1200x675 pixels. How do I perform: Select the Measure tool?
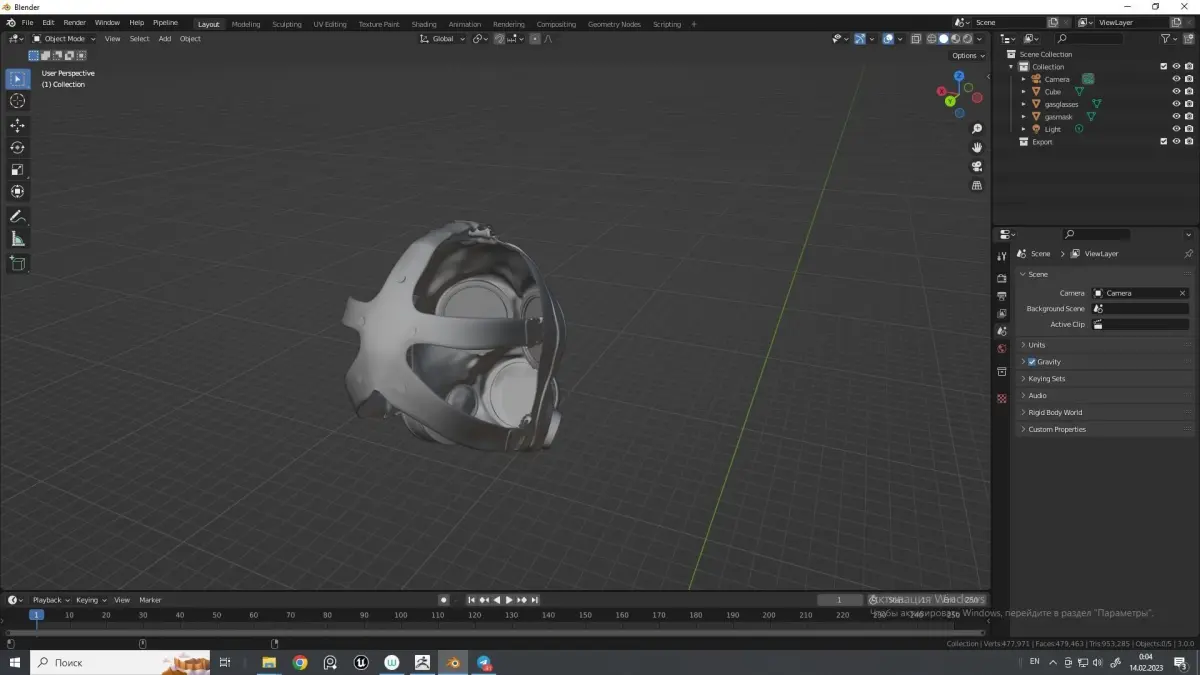17,238
